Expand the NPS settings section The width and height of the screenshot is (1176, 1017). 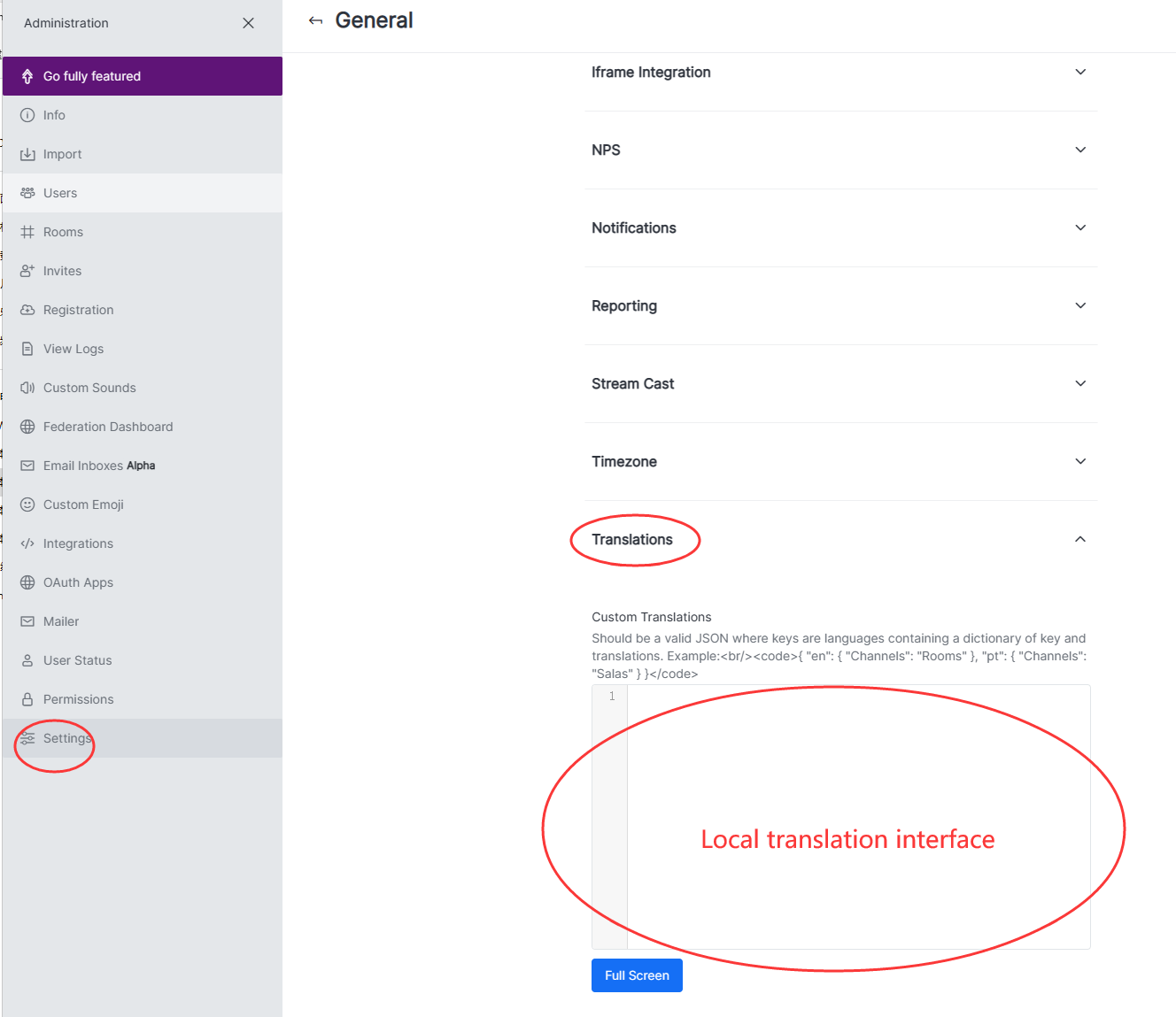click(x=1080, y=150)
